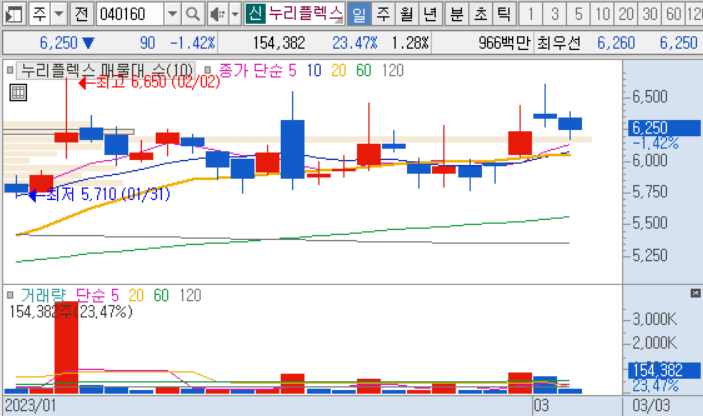Click the pink 5 price moving average label
Viewport: 703px width, 416px height.
tap(292, 70)
